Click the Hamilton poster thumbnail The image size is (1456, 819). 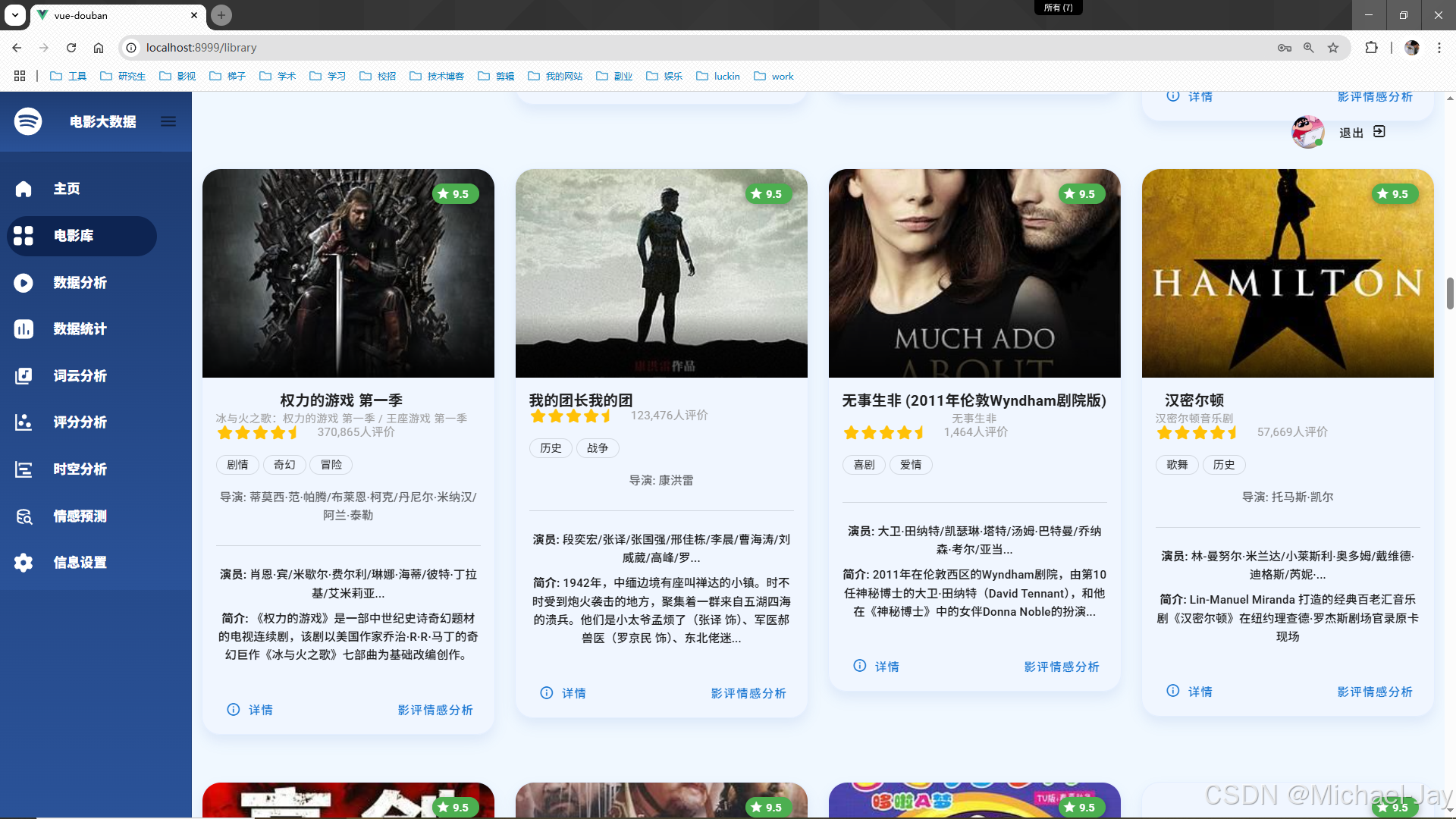click(x=1287, y=273)
